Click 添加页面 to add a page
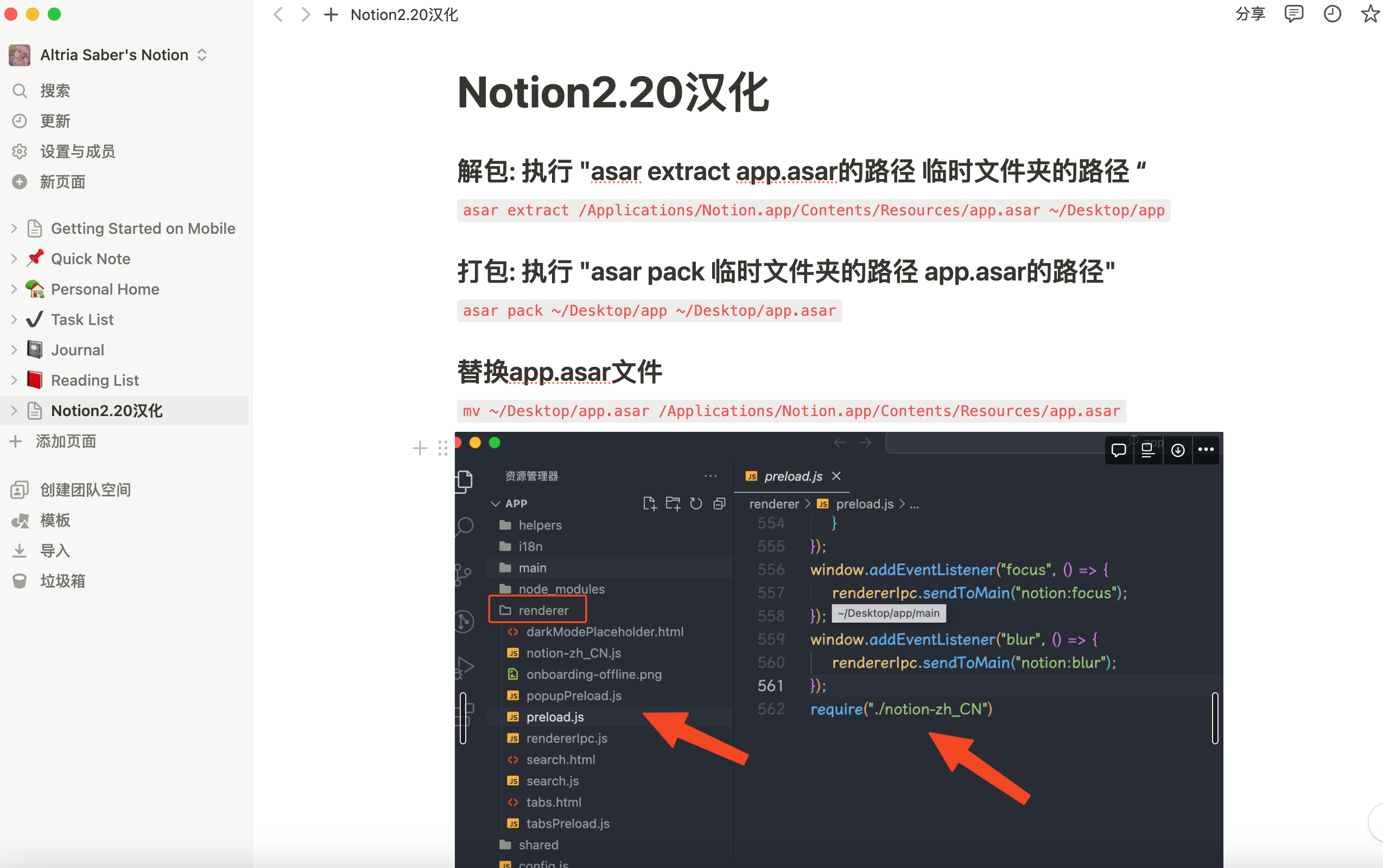Screen dimensions: 1383x868 tap(66, 441)
